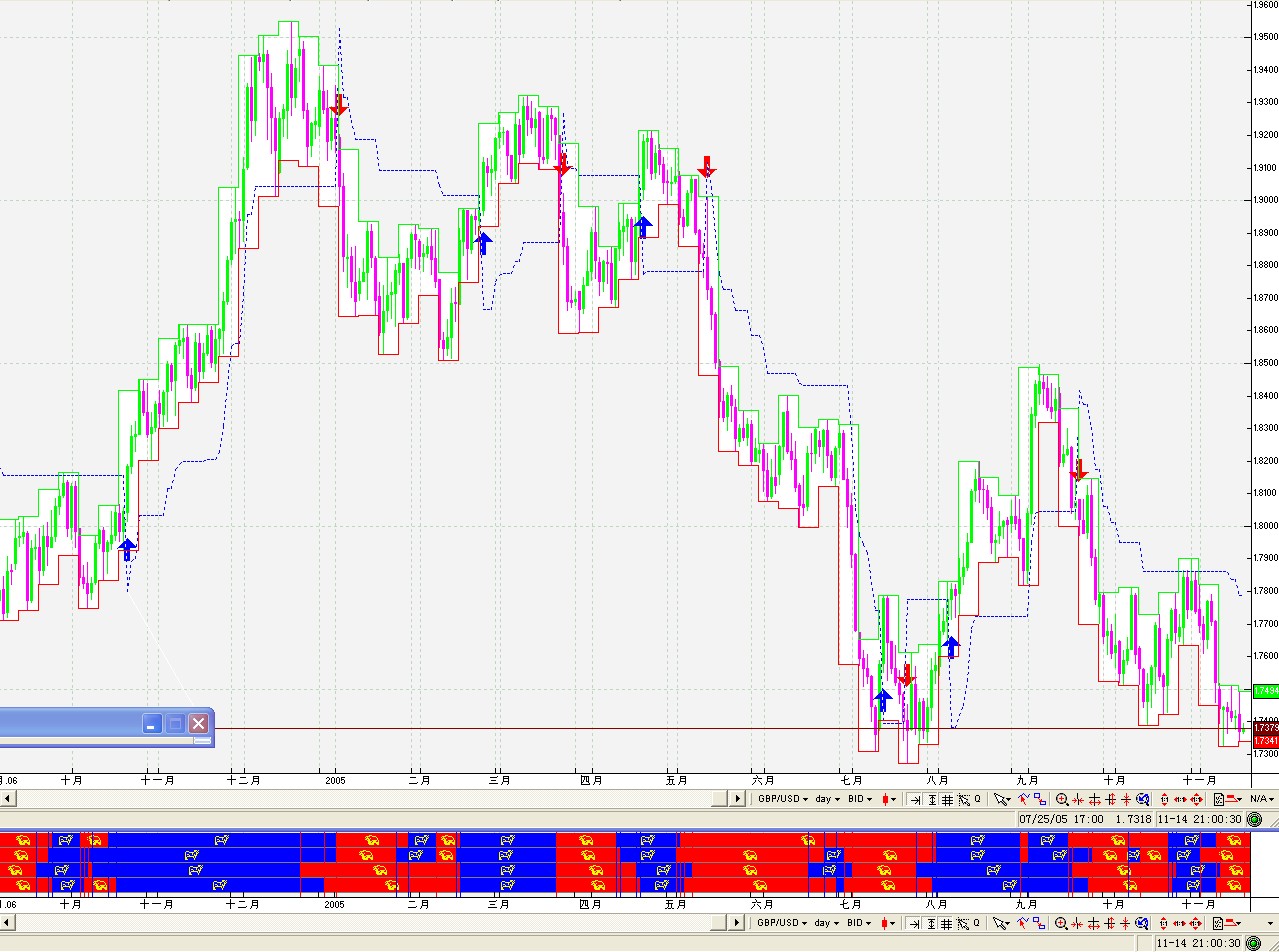Open candlestick chart style dropdown in price chart toolbar
The width and height of the screenshot is (1279, 952).
[889, 799]
